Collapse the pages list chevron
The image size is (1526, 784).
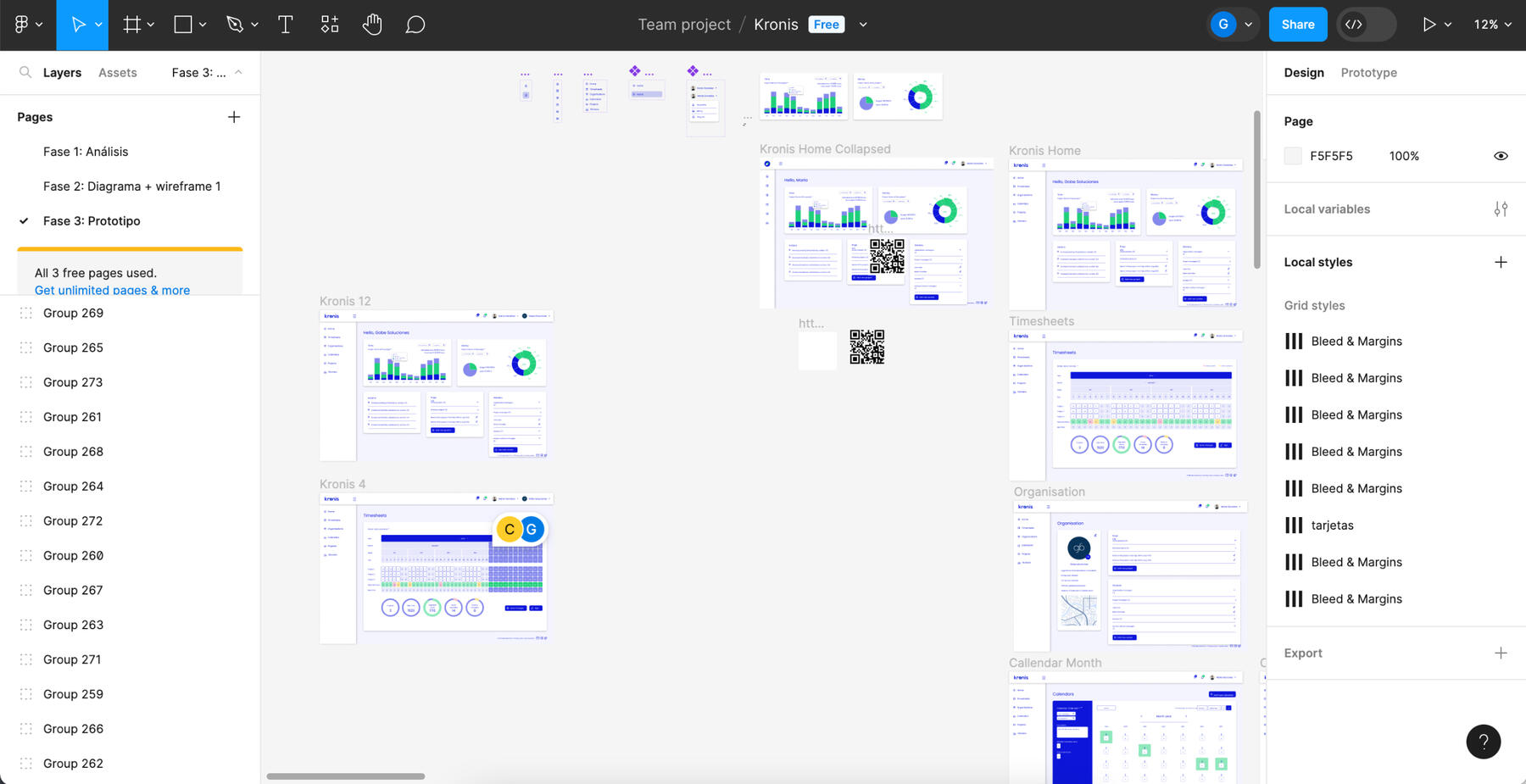(x=238, y=73)
